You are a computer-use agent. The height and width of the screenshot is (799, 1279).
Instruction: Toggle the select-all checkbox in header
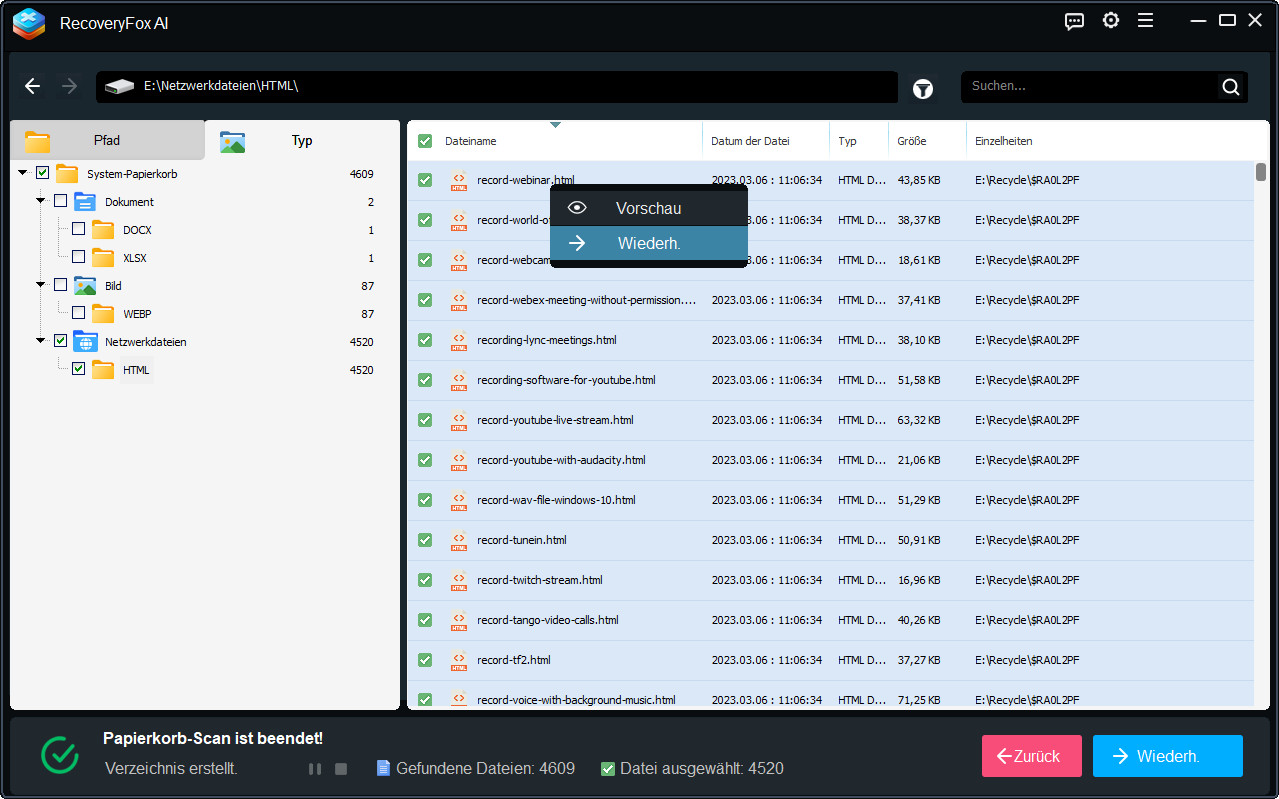tap(425, 141)
